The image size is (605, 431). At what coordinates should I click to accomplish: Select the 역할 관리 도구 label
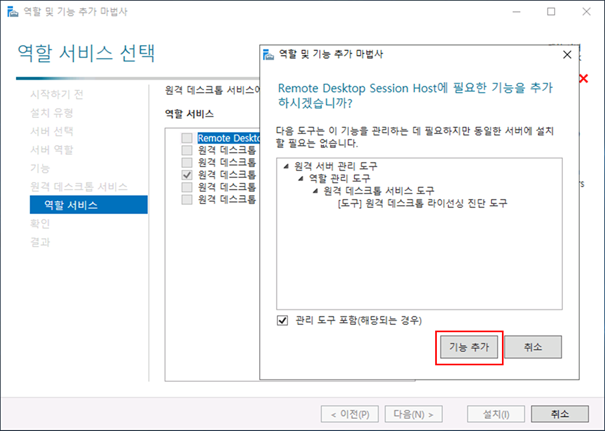340,178
